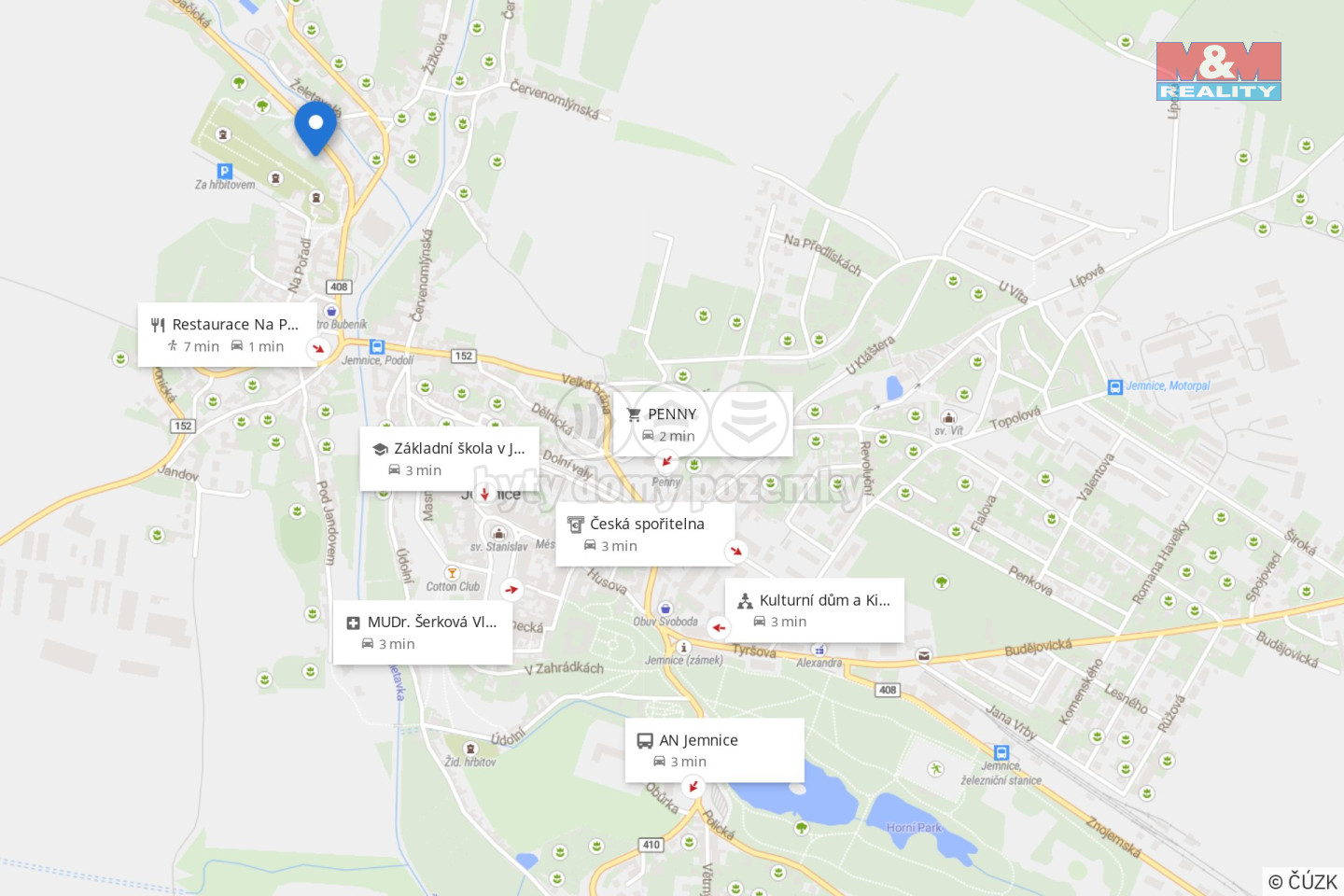Viewport: 1344px width, 896px height.
Task: Click the Jemnice, Podolí bus stop icon
Action: pos(376,346)
